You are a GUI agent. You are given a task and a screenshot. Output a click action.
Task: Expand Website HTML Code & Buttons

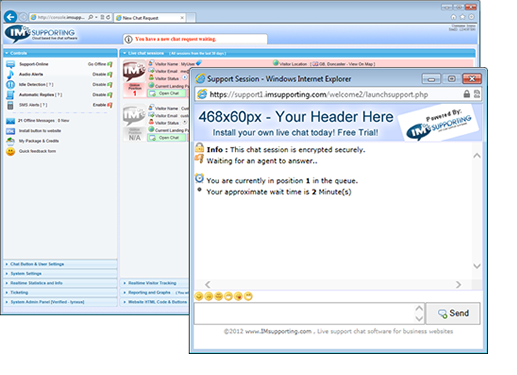point(155,302)
